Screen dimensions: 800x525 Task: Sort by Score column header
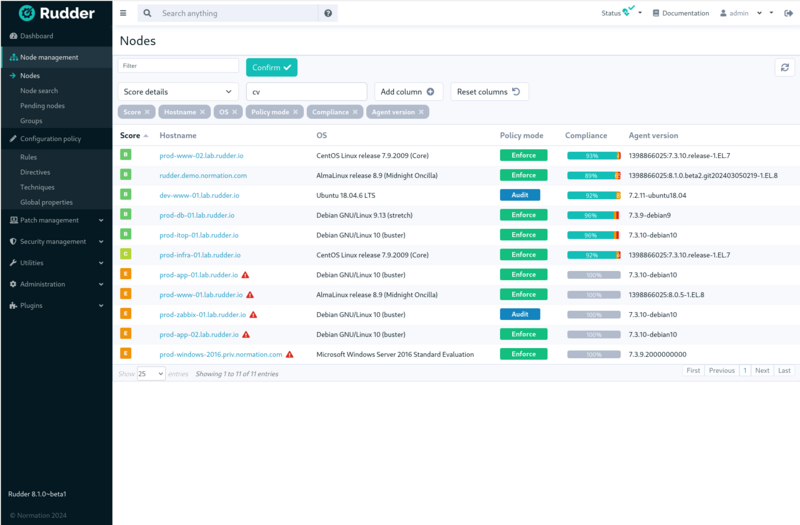coord(134,136)
